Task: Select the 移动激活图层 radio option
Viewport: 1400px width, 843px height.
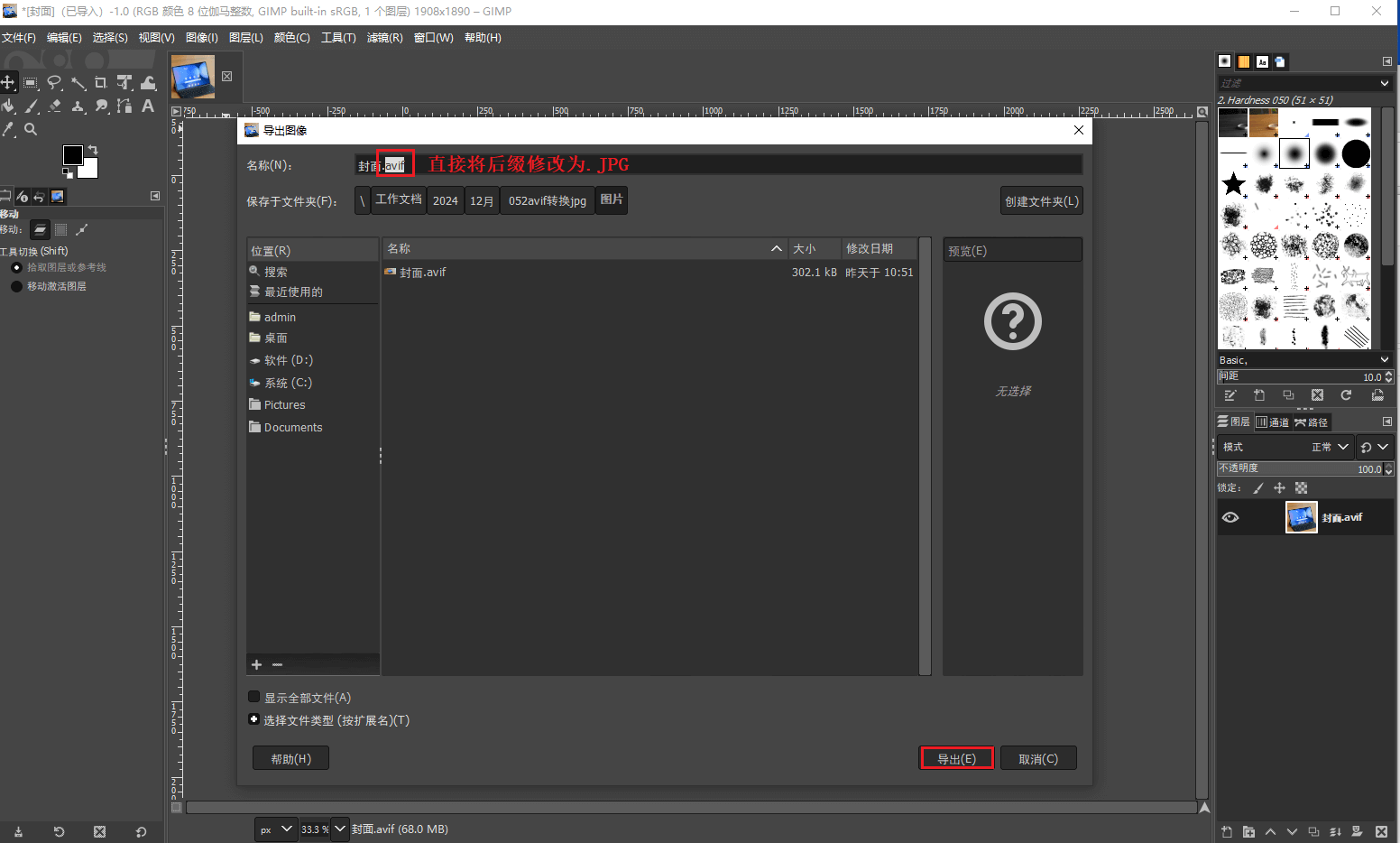Action: (x=16, y=286)
